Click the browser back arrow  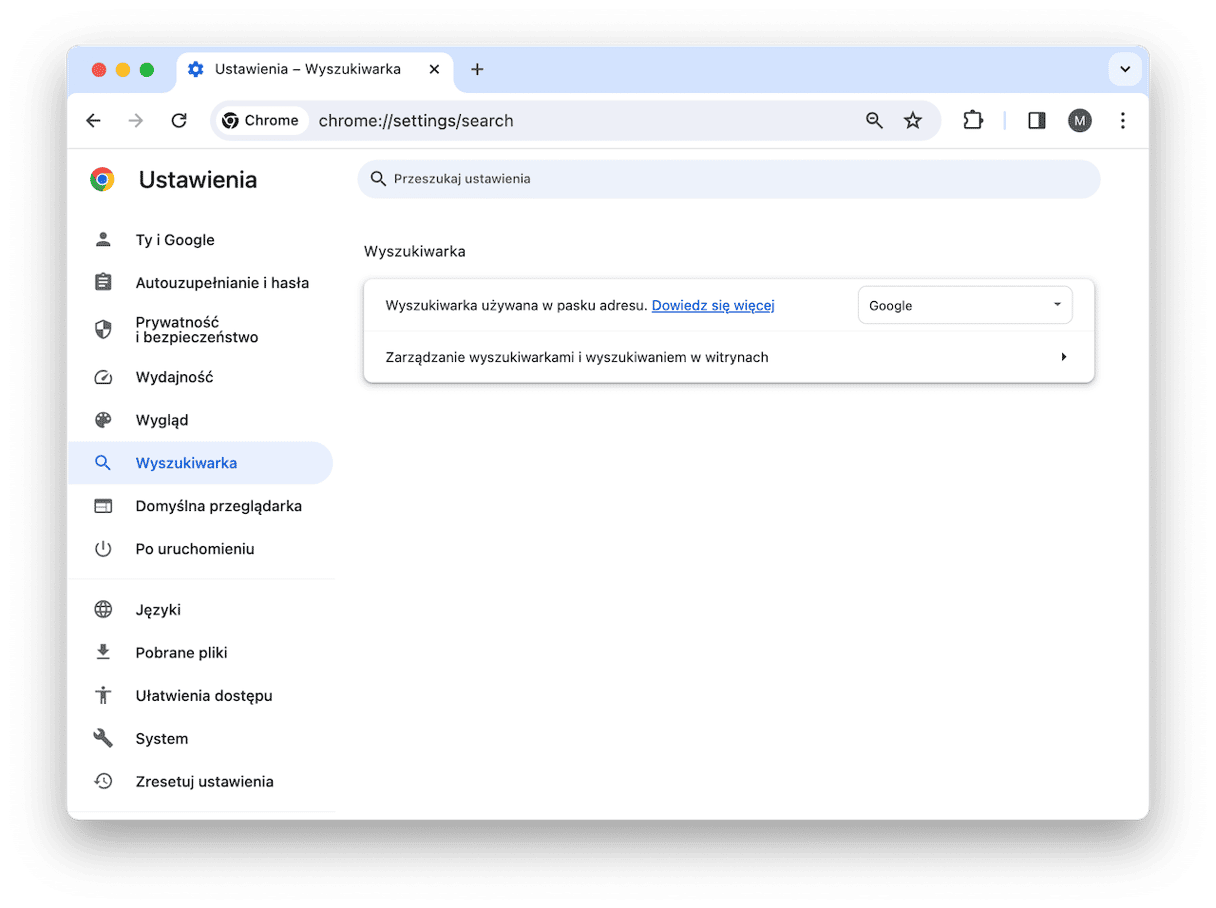pos(93,121)
